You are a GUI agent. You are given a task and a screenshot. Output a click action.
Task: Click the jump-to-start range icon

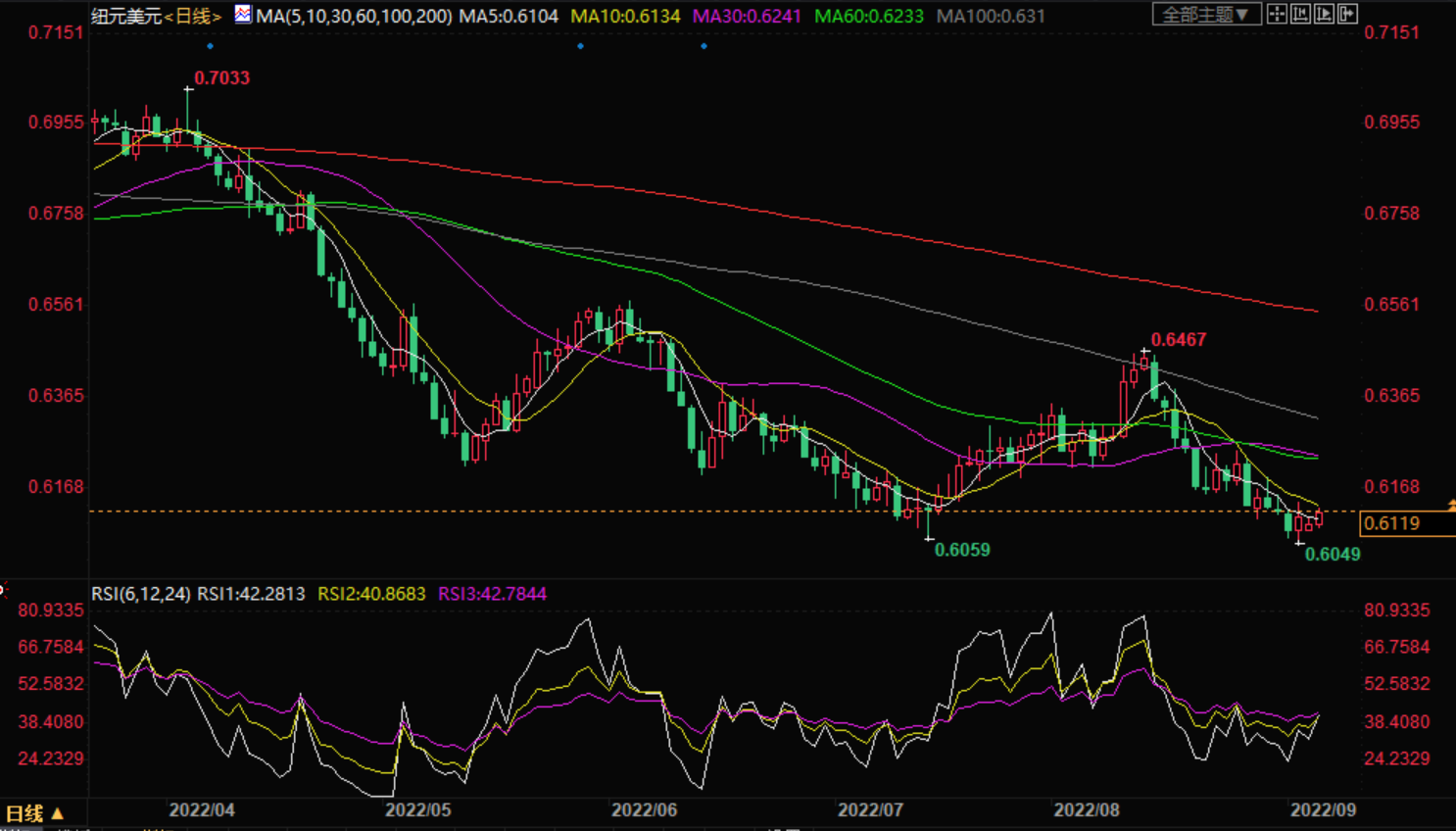[x=1300, y=15]
